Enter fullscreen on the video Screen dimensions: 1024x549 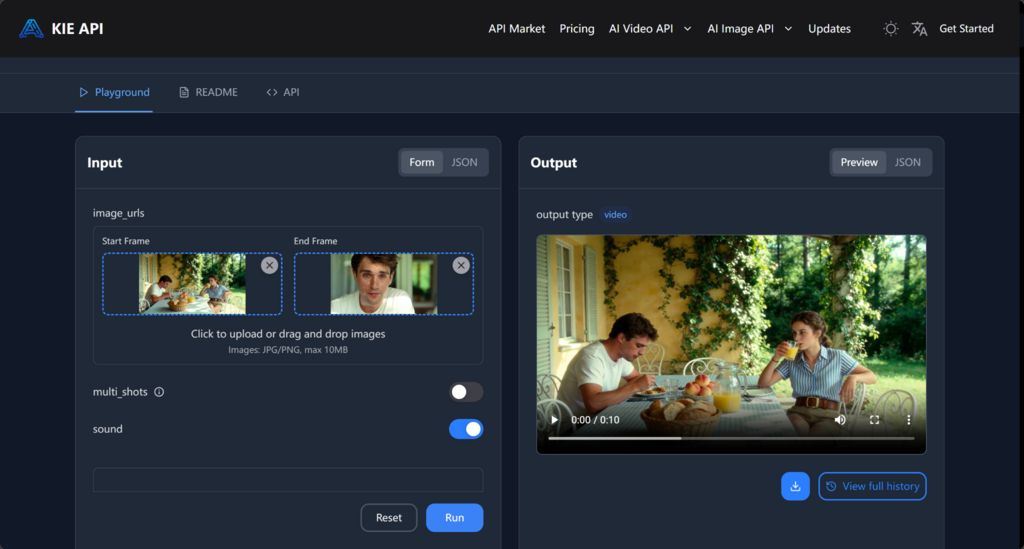(874, 420)
